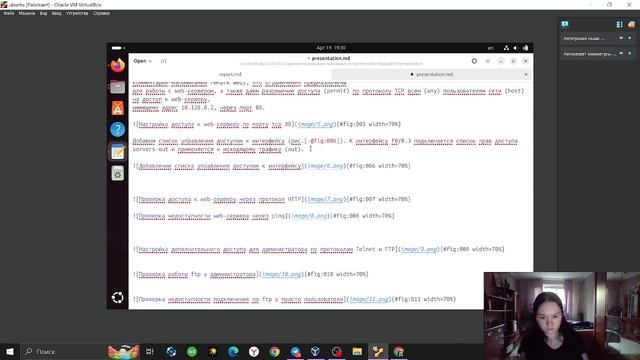Click the Поиск search box in the taskbar
Viewport: 640px width, 360px height.
(x=63, y=351)
